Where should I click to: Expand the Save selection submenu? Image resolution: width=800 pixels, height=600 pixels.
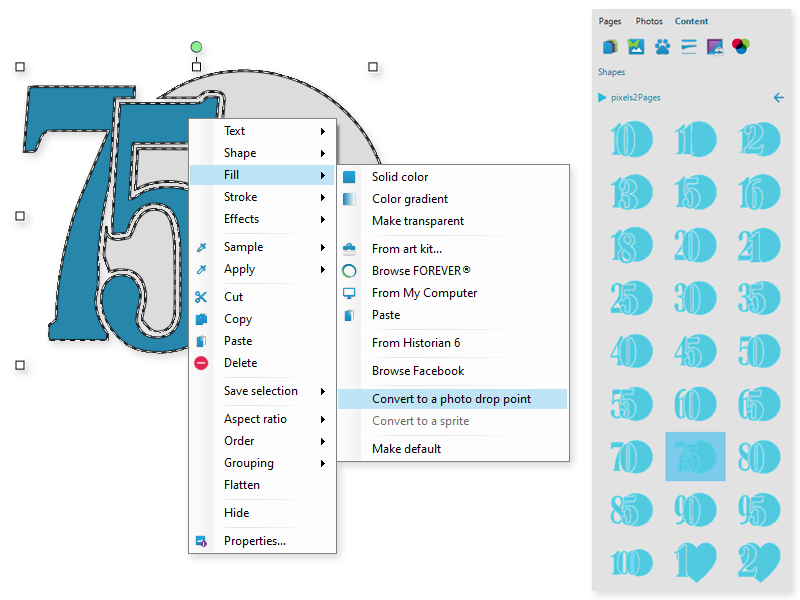tap(262, 391)
